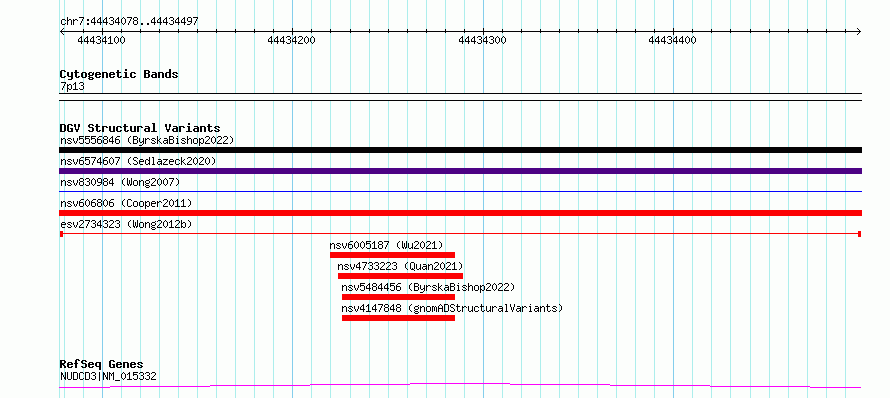Image resolution: width=890 pixels, height=398 pixels.
Task: Open gene NUDCD3|NM_015332 label
Action: [x=108, y=376]
